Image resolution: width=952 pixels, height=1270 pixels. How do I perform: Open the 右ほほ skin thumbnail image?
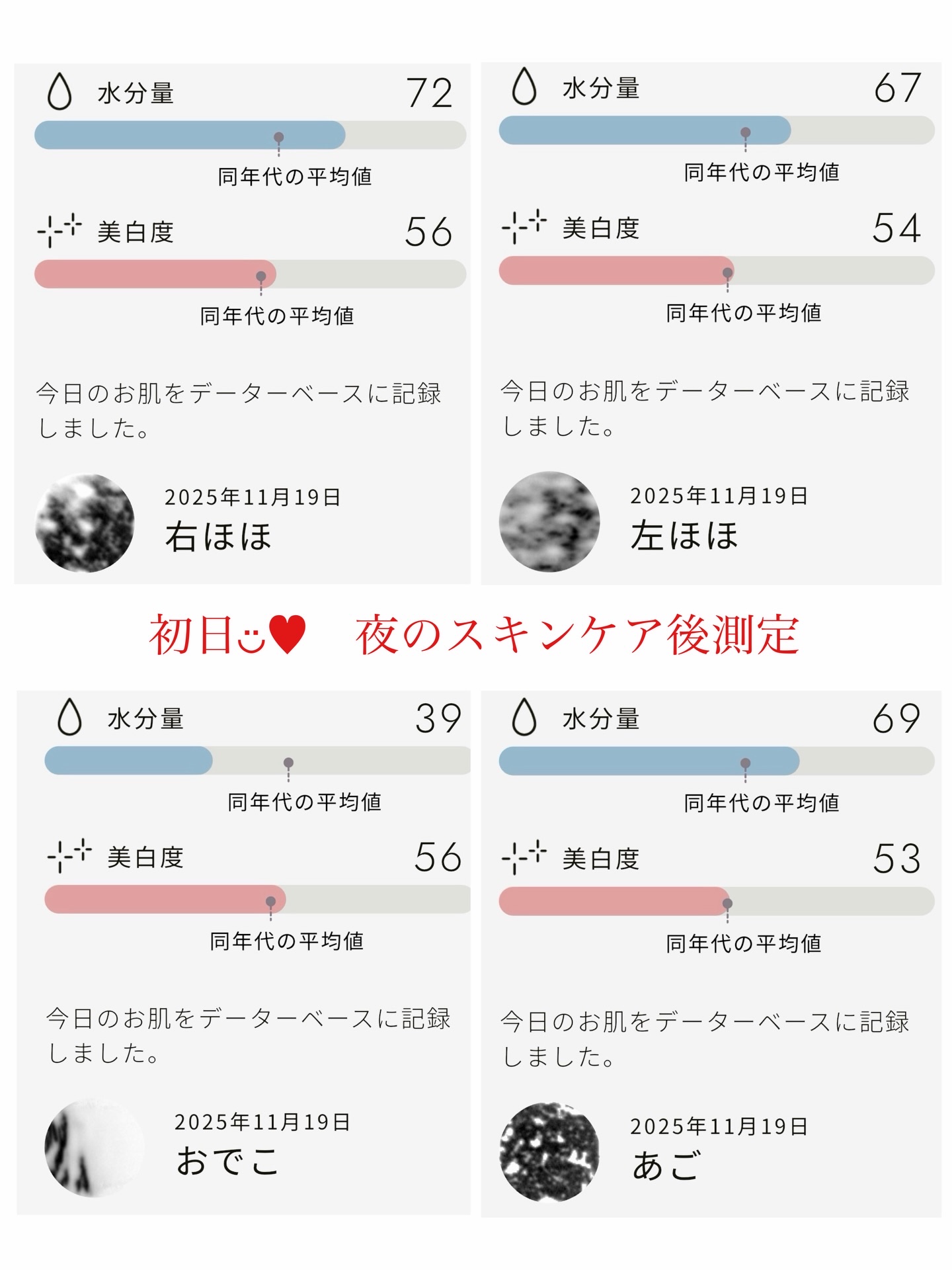pos(85,523)
